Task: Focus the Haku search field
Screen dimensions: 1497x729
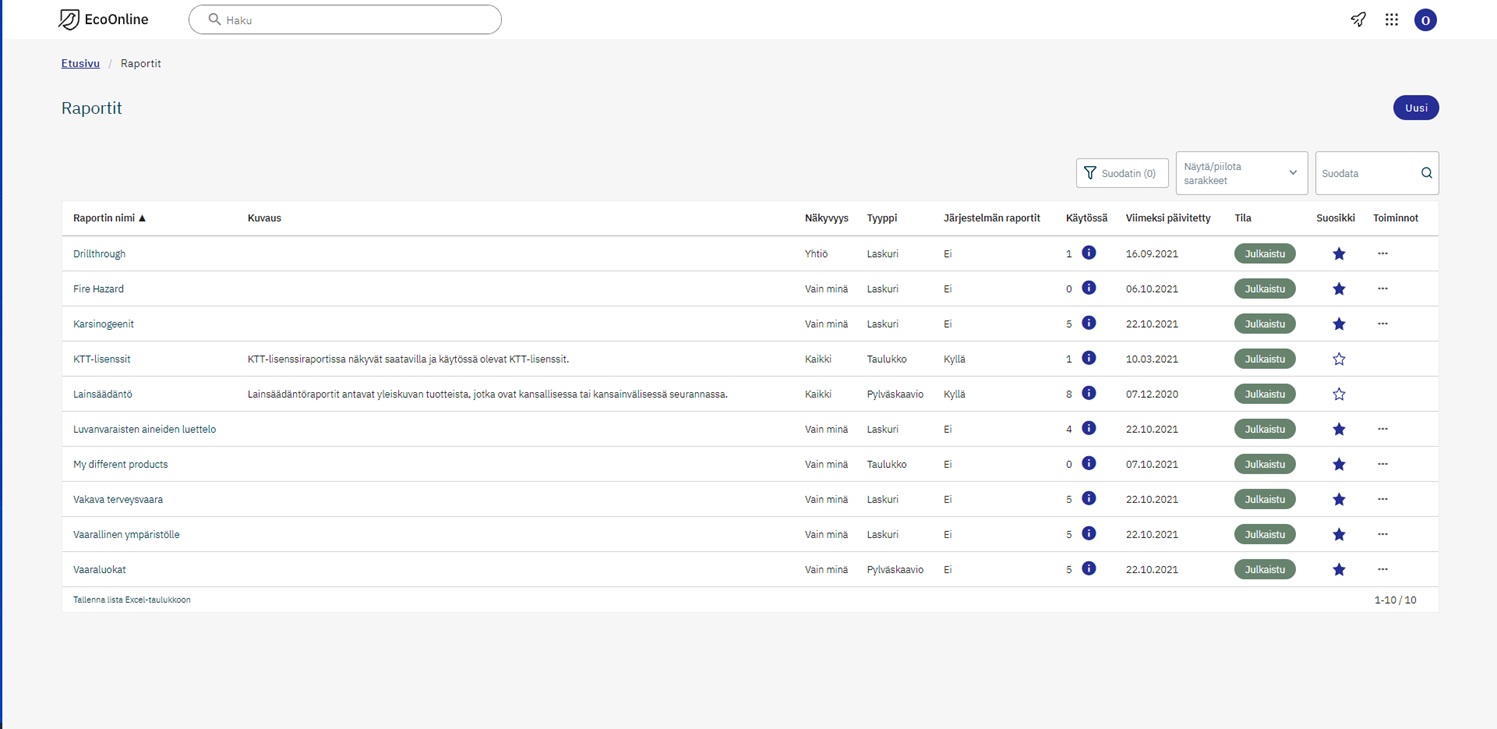Action: click(345, 19)
